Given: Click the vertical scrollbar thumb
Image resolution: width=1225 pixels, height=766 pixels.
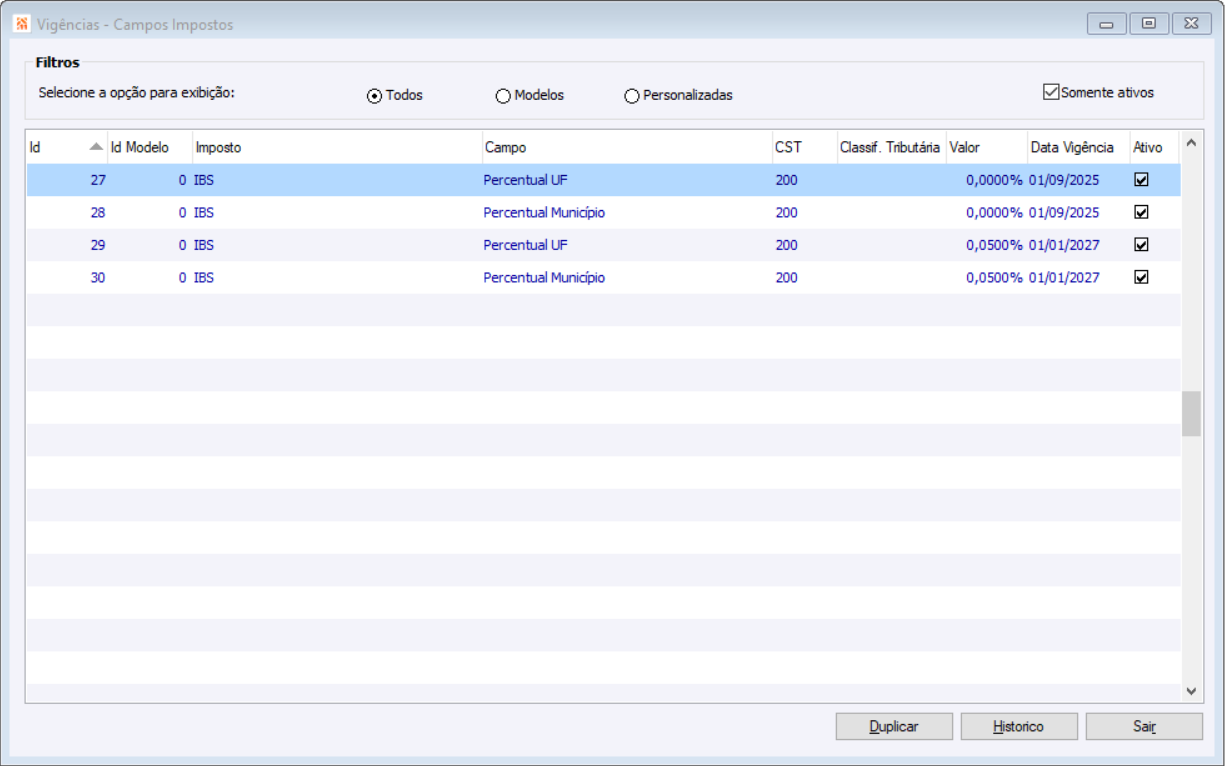Looking at the screenshot, I should (1190, 414).
